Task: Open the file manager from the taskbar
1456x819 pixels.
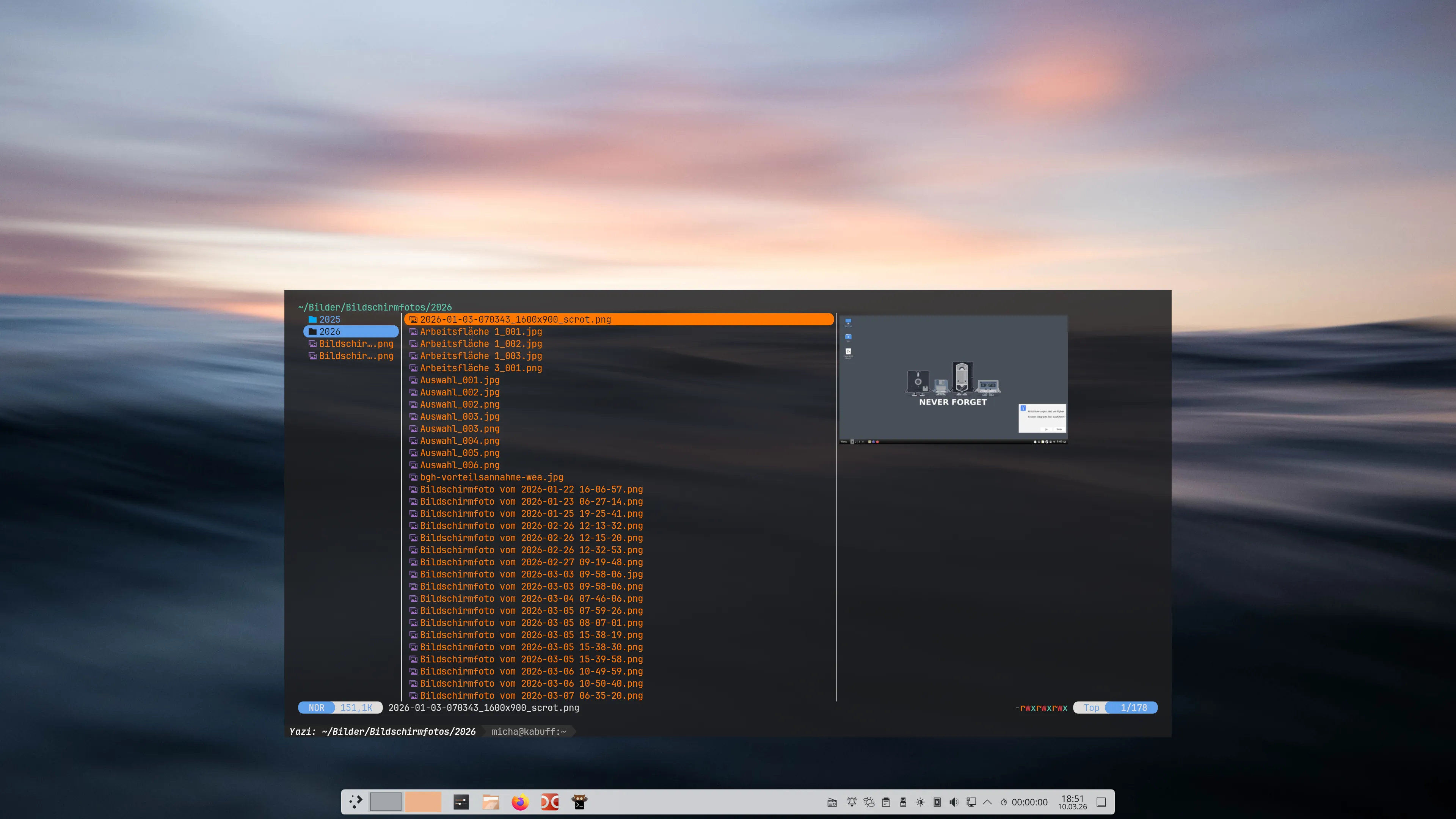Action: click(x=491, y=802)
